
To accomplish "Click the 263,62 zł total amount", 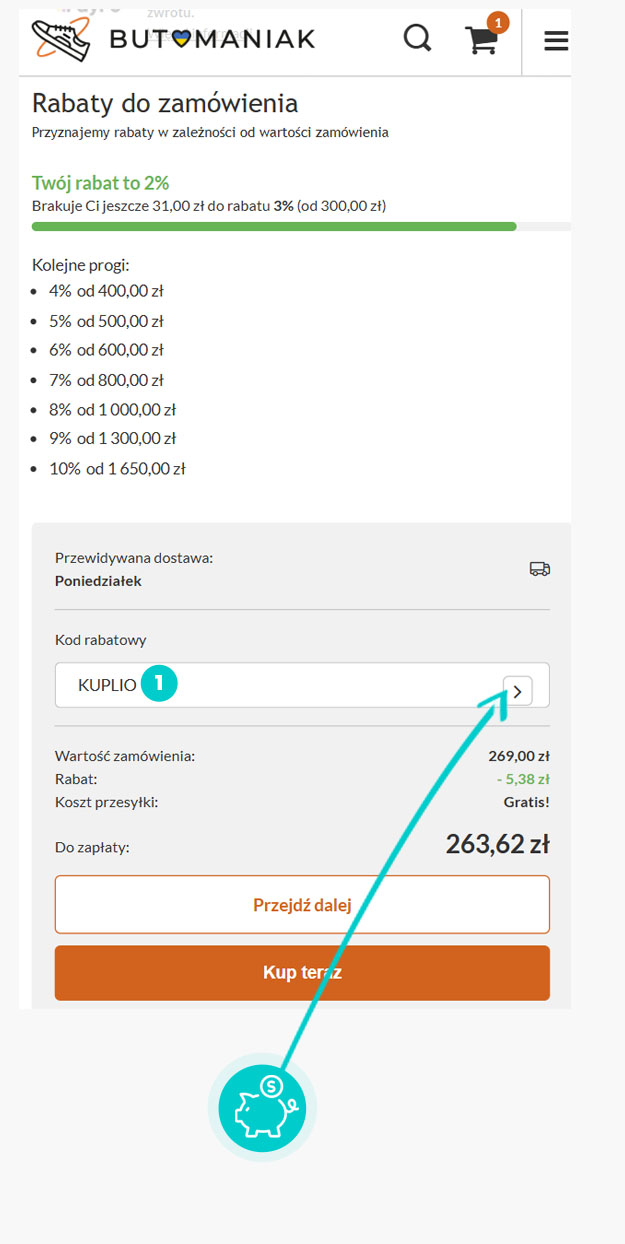I will tap(497, 844).
